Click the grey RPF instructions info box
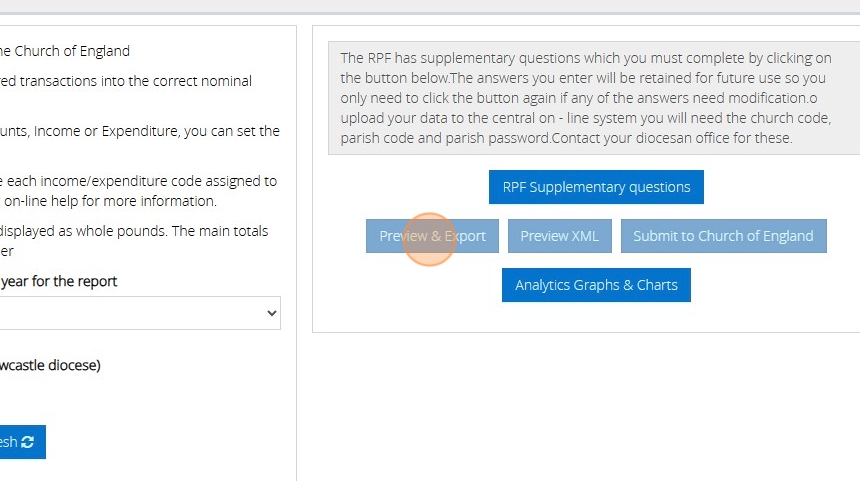The image size is (860, 481). tap(596, 98)
